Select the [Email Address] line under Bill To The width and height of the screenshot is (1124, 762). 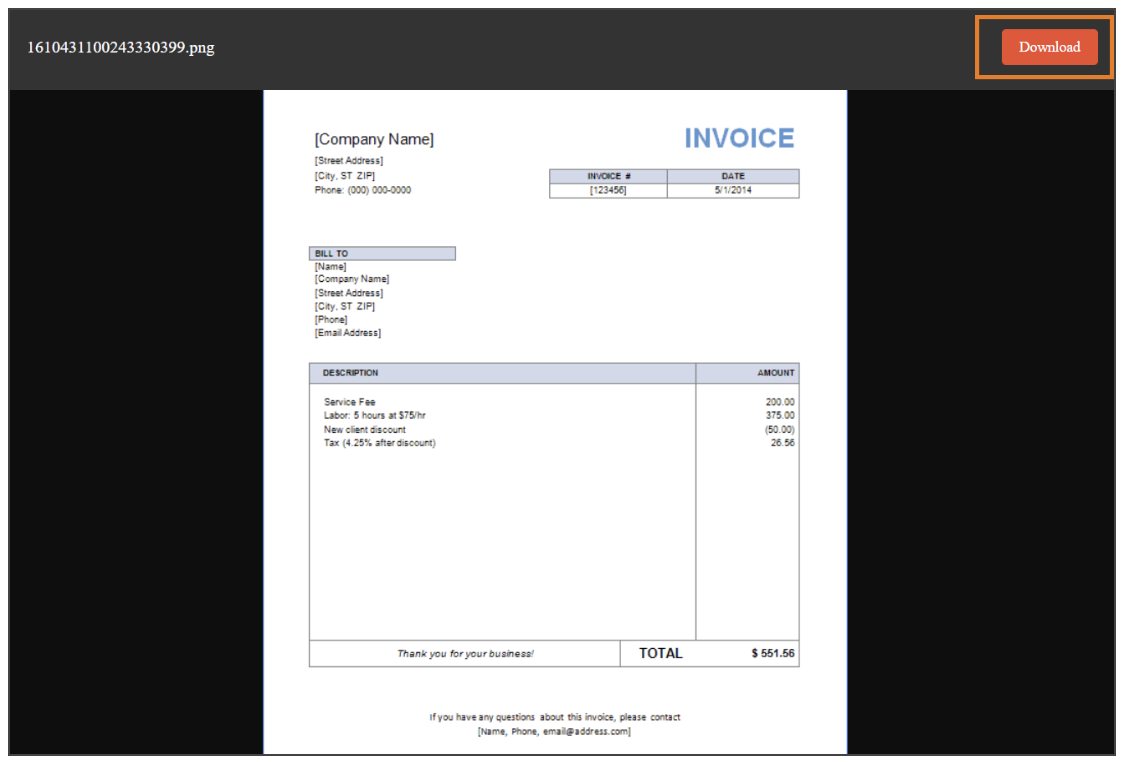pos(348,333)
